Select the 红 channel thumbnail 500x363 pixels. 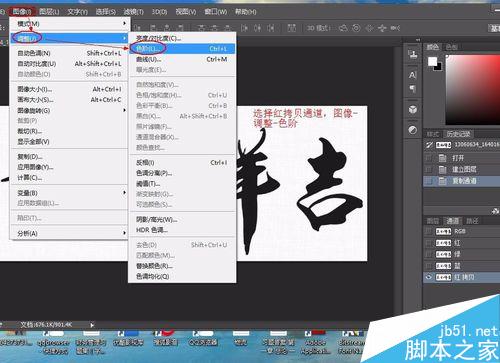pos(443,243)
